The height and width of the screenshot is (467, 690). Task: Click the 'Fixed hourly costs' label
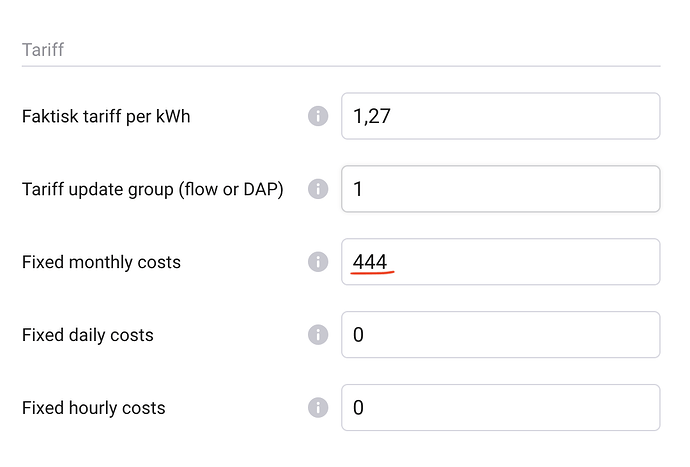[x=93, y=408]
